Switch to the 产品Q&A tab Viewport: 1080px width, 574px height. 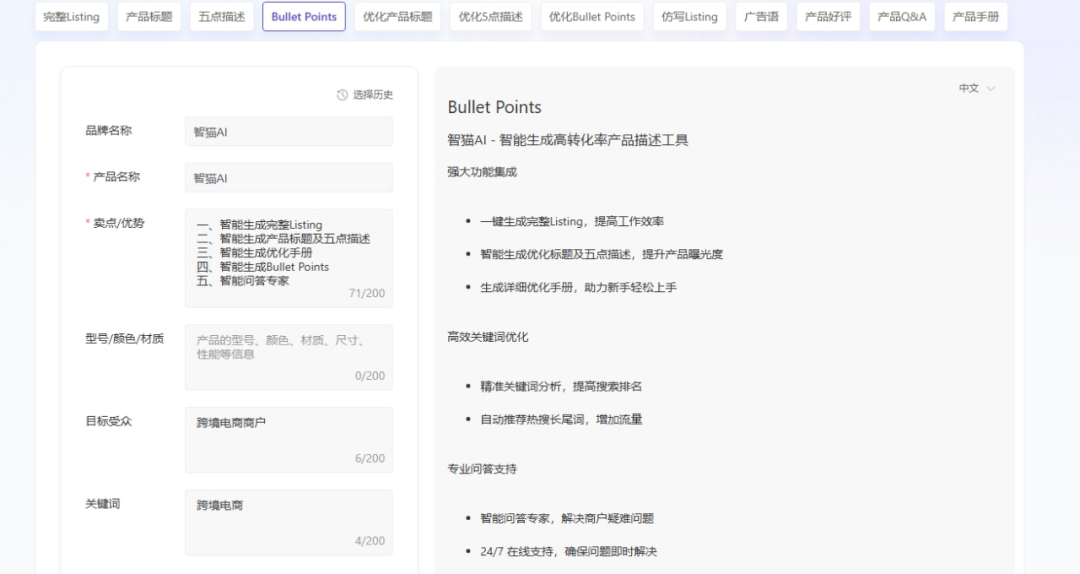pos(902,17)
